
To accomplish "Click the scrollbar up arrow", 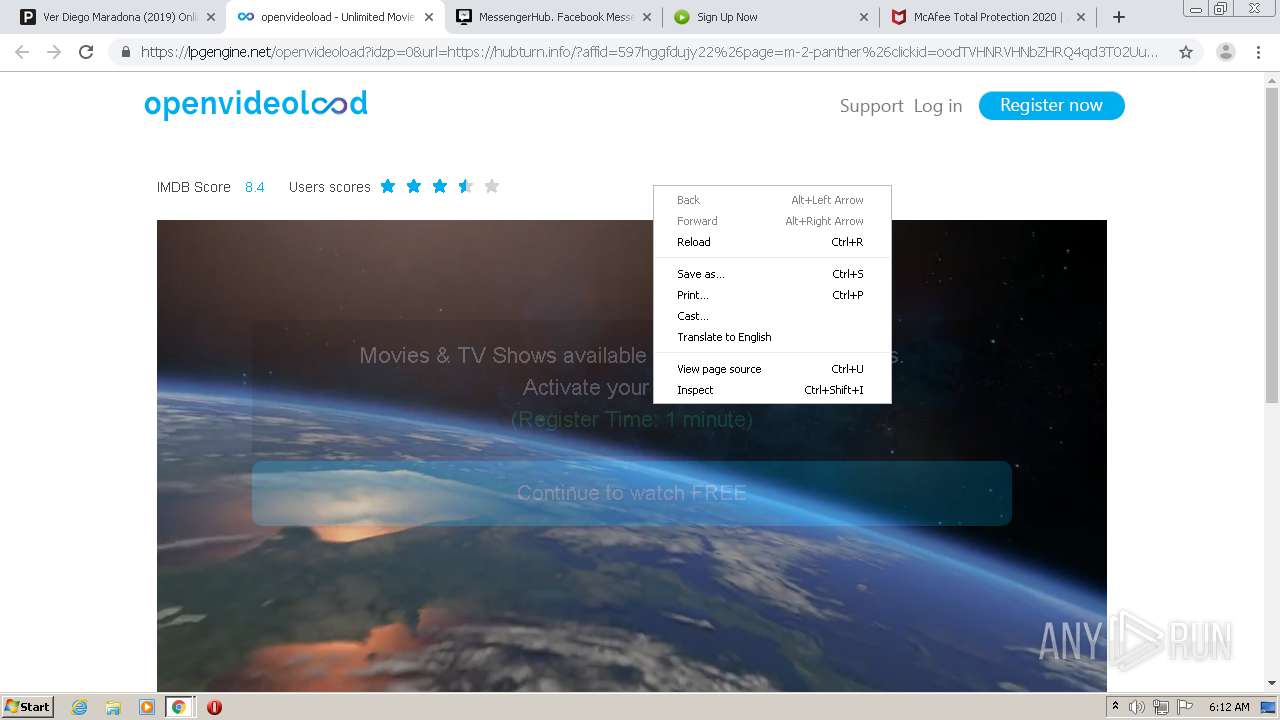I will [1272, 80].
